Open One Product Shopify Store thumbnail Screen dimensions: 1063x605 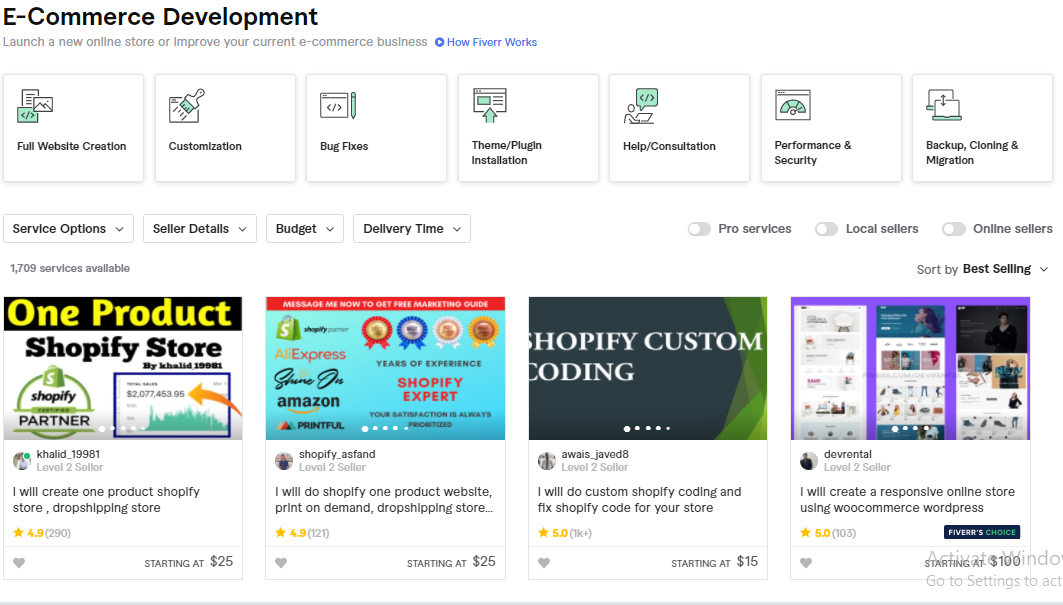123,368
